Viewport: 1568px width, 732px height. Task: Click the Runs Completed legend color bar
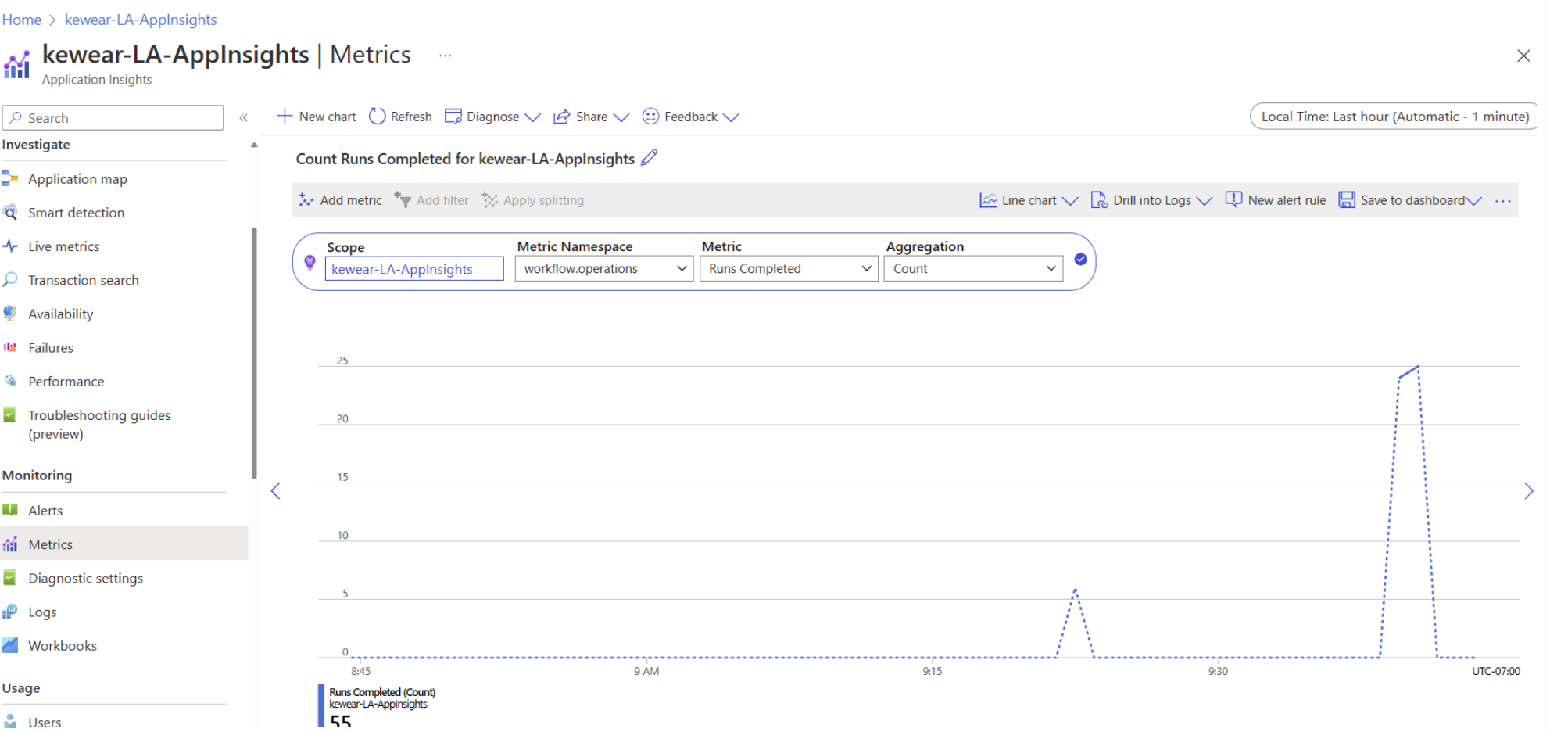coord(320,705)
